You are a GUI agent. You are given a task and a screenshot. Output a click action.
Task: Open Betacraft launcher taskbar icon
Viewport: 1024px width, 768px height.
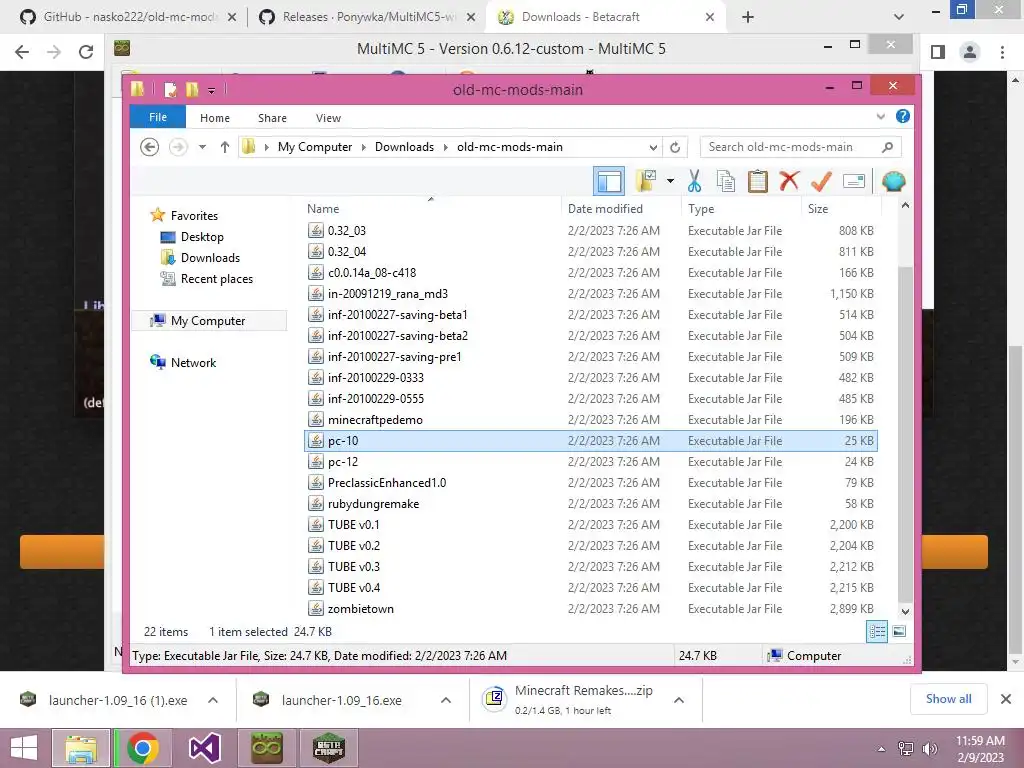328,748
